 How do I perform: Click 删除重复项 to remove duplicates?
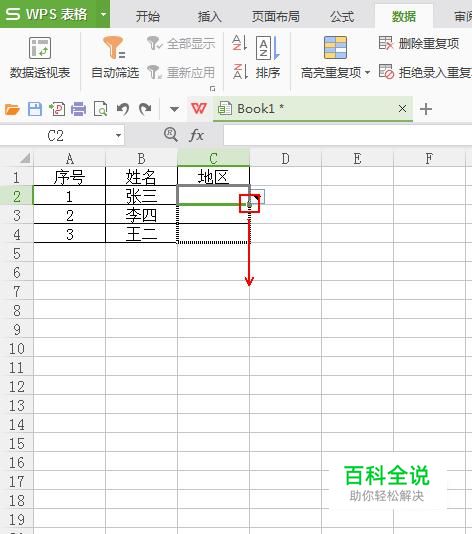419,43
